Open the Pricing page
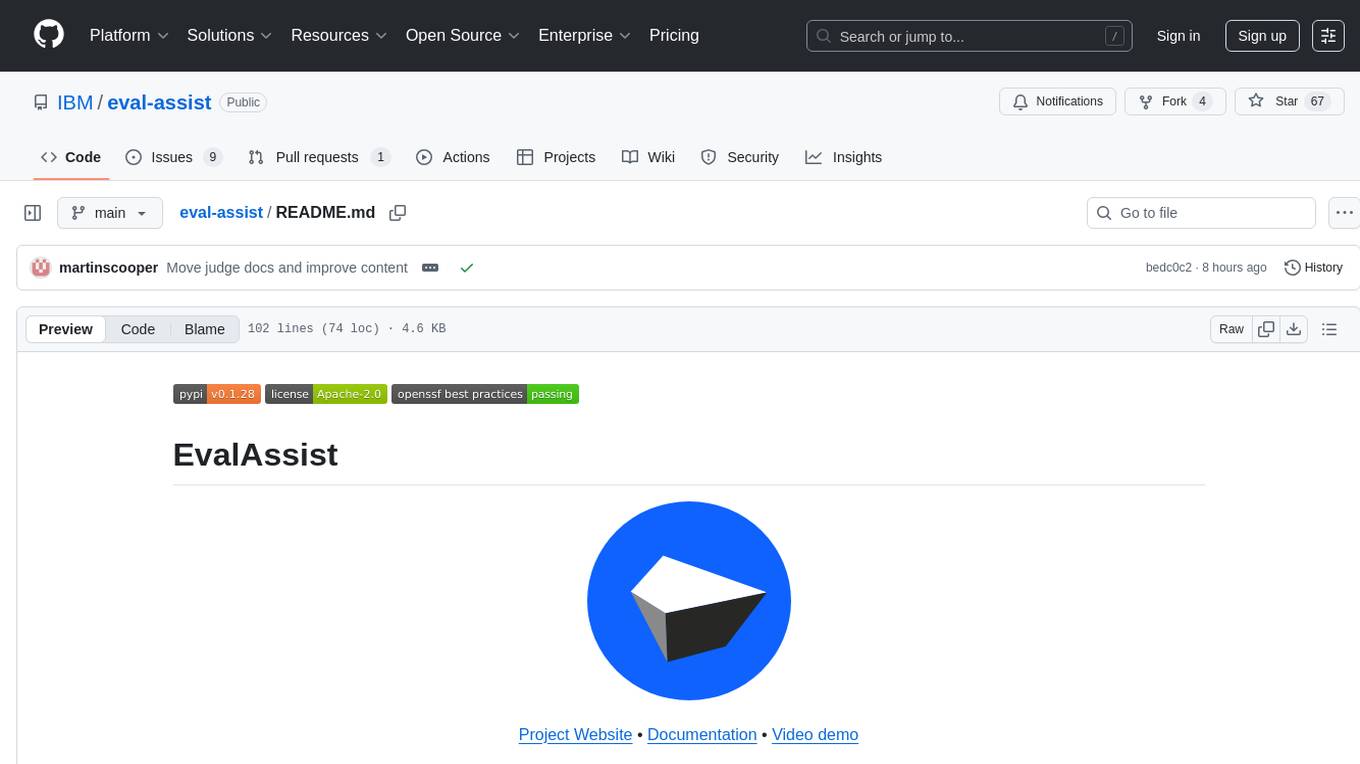The height and width of the screenshot is (764, 1360). pyautogui.click(x=674, y=35)
